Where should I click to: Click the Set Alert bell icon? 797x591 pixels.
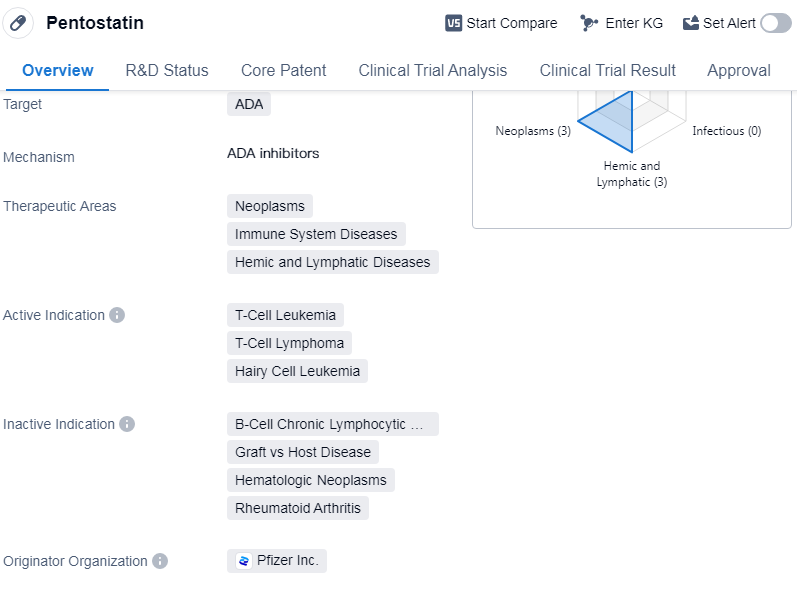(x=691, y=23)
